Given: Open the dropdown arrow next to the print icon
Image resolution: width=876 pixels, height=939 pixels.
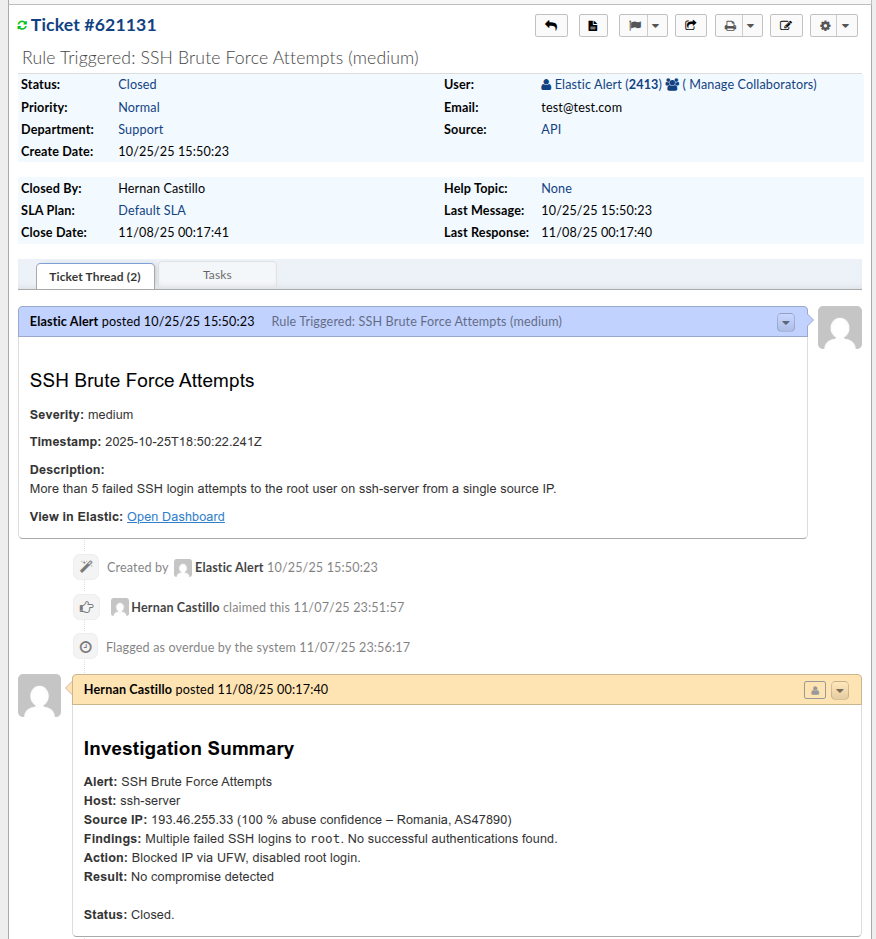Looking at the screenshot, I should (x=751, y=25).
